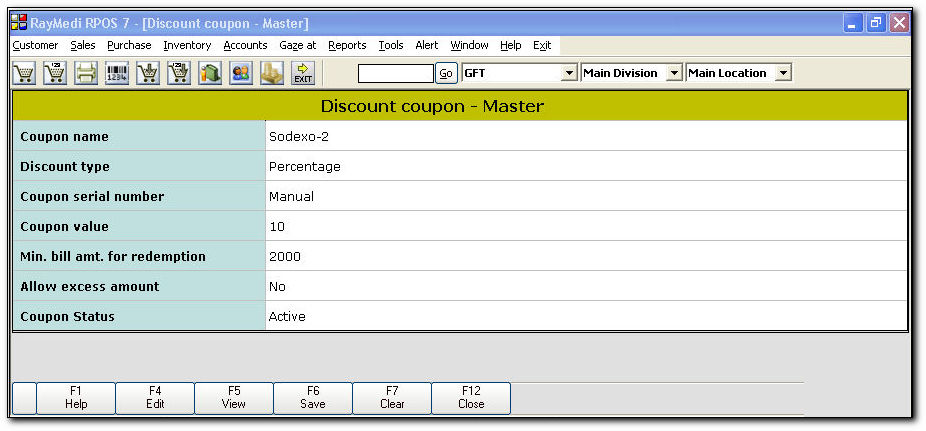Viewport: 926px width, 431px height.
Task: Open the Alert menu
Action: pyautogui.click(x=426, y=45)
